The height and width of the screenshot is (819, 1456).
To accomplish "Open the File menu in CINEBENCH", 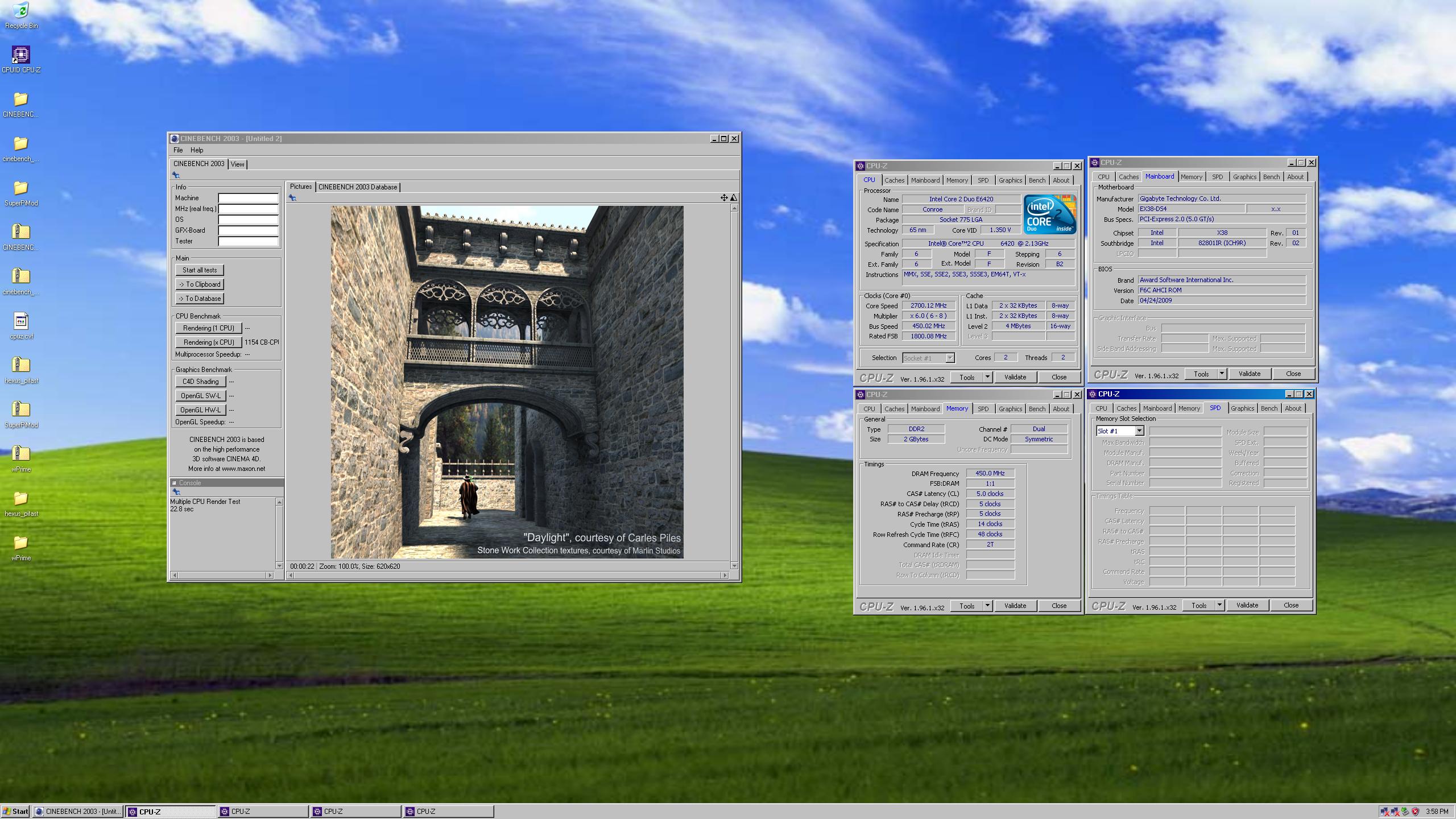I will click(x=178, y=150).
